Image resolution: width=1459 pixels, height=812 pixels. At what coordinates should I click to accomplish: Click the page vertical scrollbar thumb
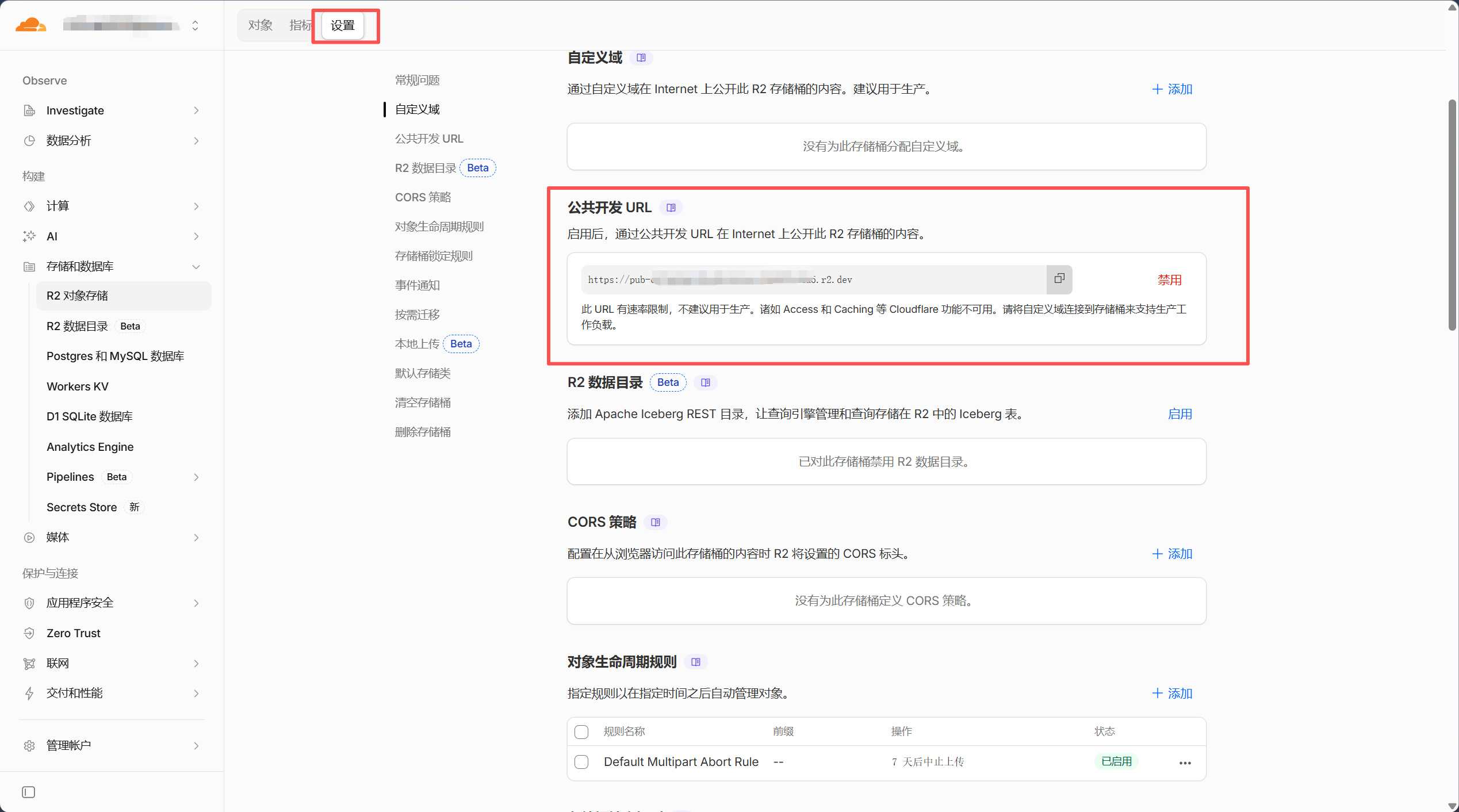[x=1452, y=215]
